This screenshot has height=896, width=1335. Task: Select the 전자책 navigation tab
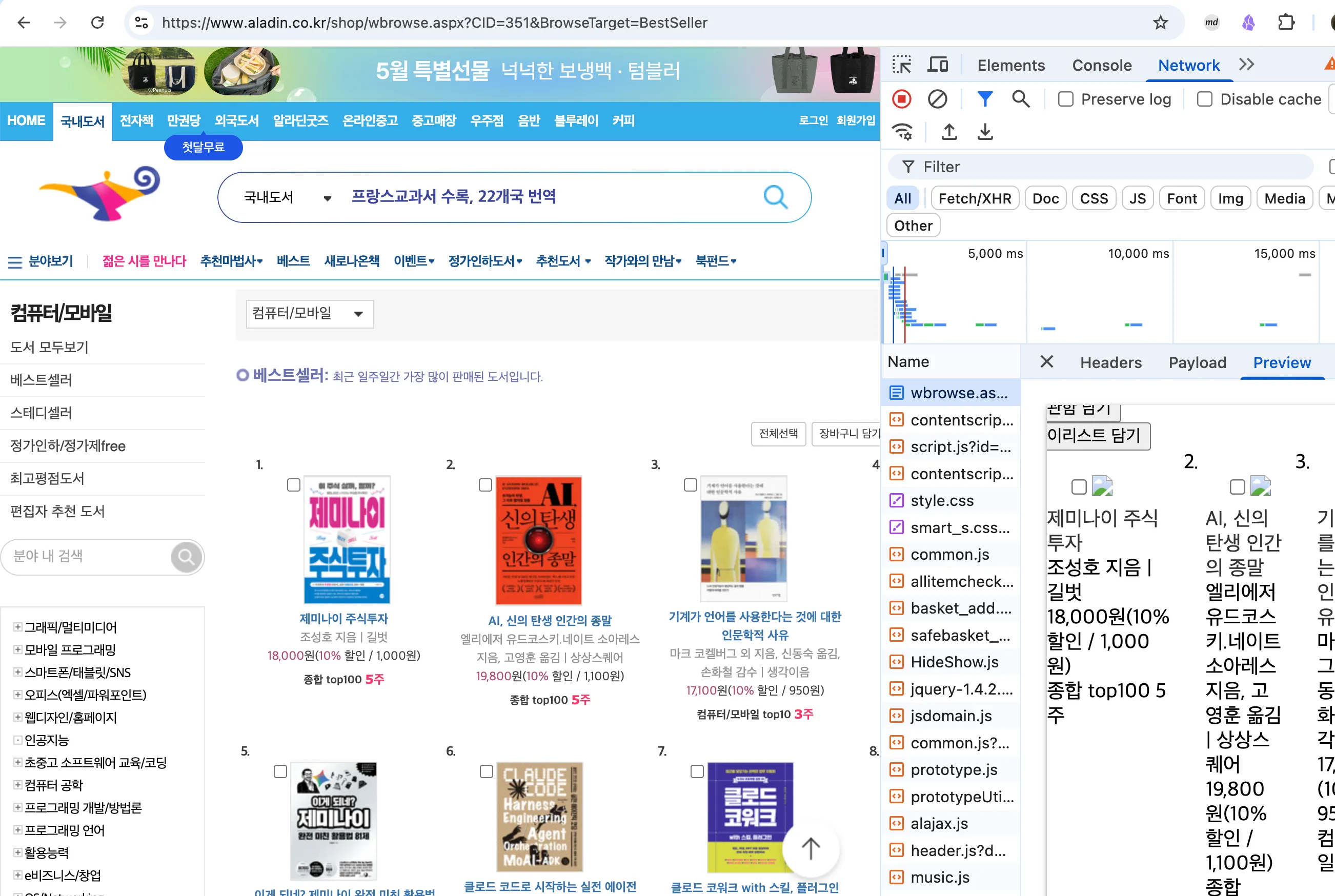click(x=136, y=120)
